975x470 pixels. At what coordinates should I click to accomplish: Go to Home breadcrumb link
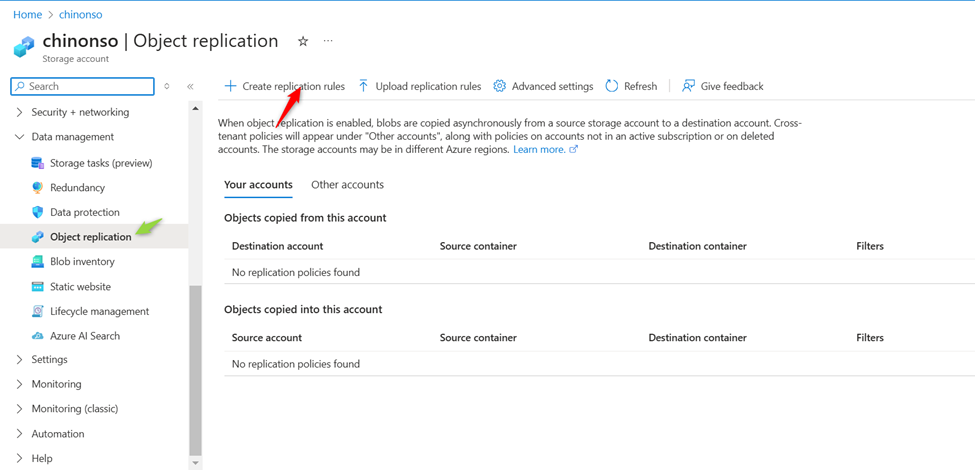27,14
